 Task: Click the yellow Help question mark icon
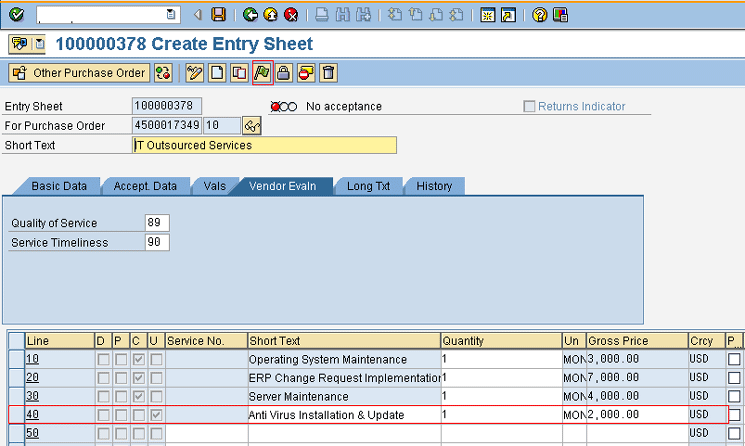pos(539,15)
